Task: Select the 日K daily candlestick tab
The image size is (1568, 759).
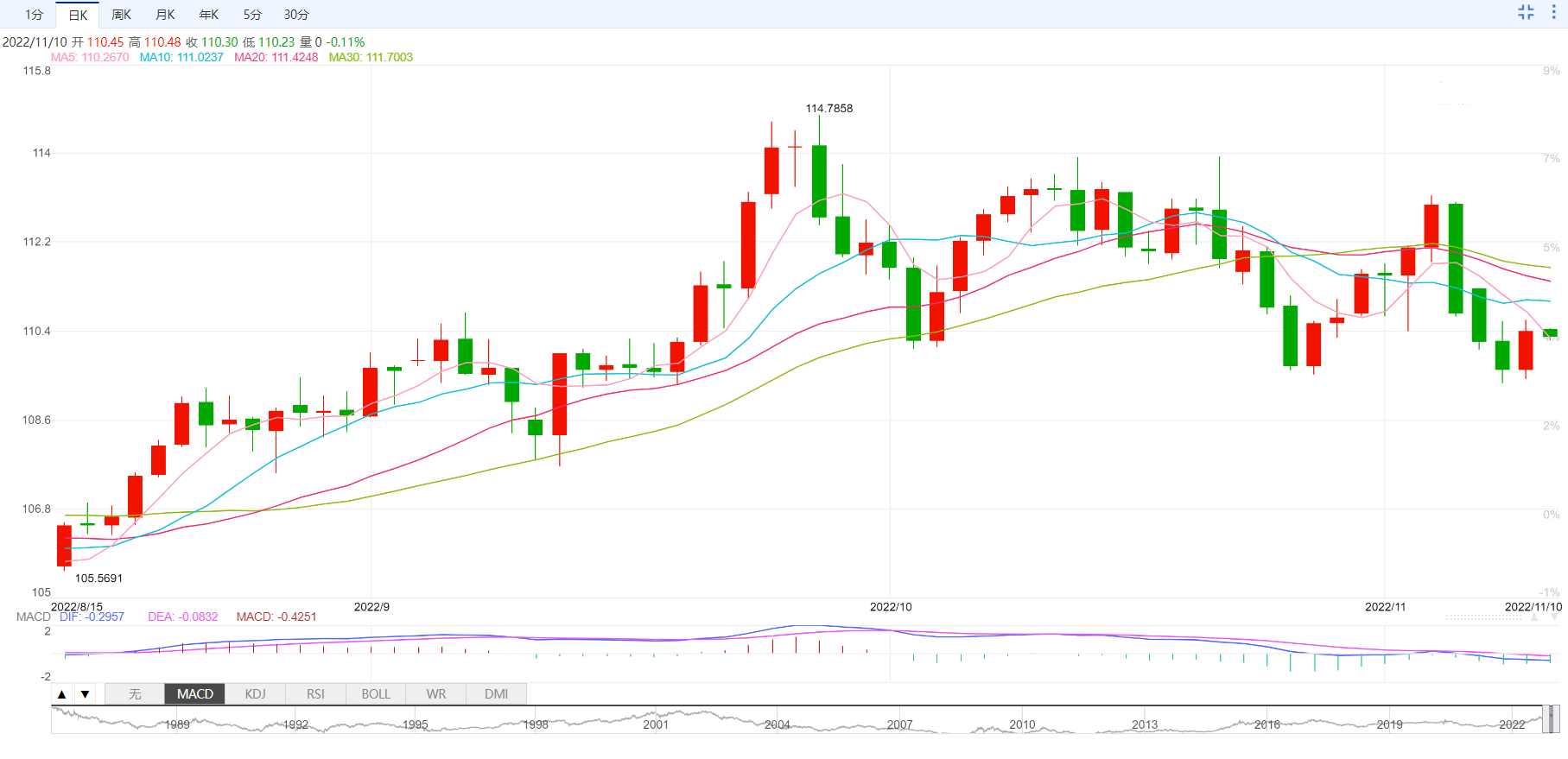Action: 78,15
